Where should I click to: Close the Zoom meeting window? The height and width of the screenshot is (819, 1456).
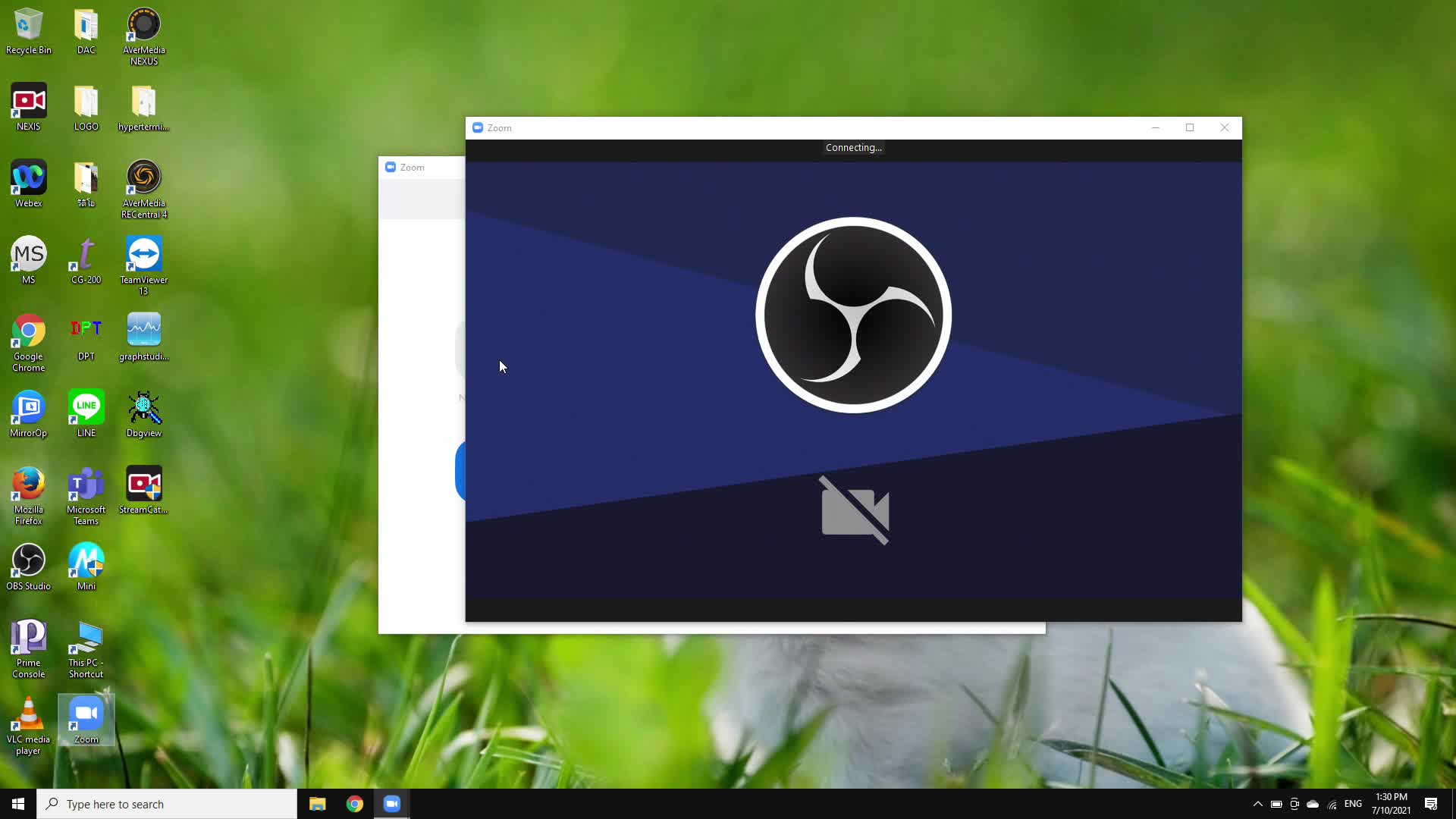(x=1225, y=127)
